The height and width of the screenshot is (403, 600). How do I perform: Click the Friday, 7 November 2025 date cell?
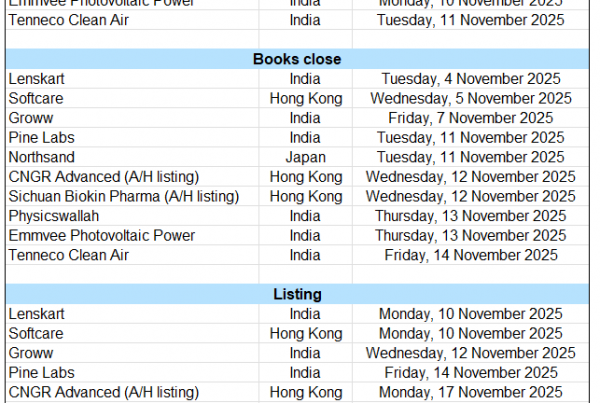471,118
